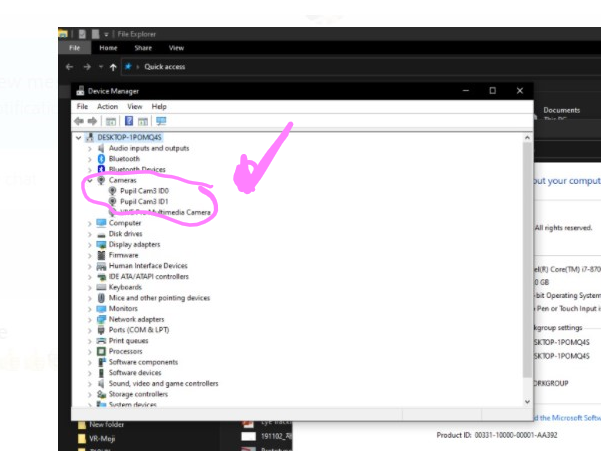Image resolution: width=601 pixels, height=451 pixels.
Task: Click the Sound, video and game controllers icon
Action: click(x=101, y=384)
